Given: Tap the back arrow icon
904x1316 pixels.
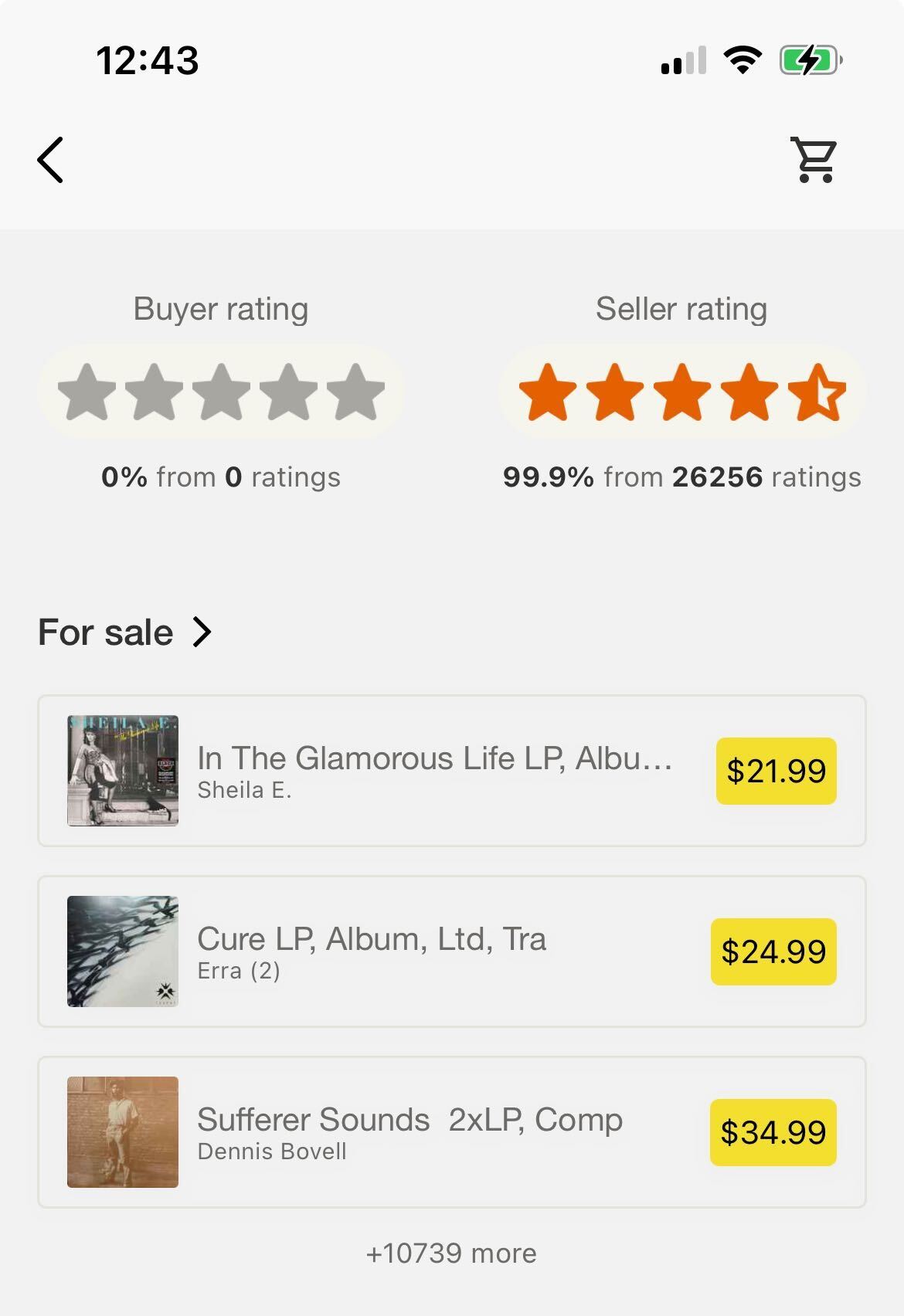Looking at the screenshot, I should (x=50, y=160).
